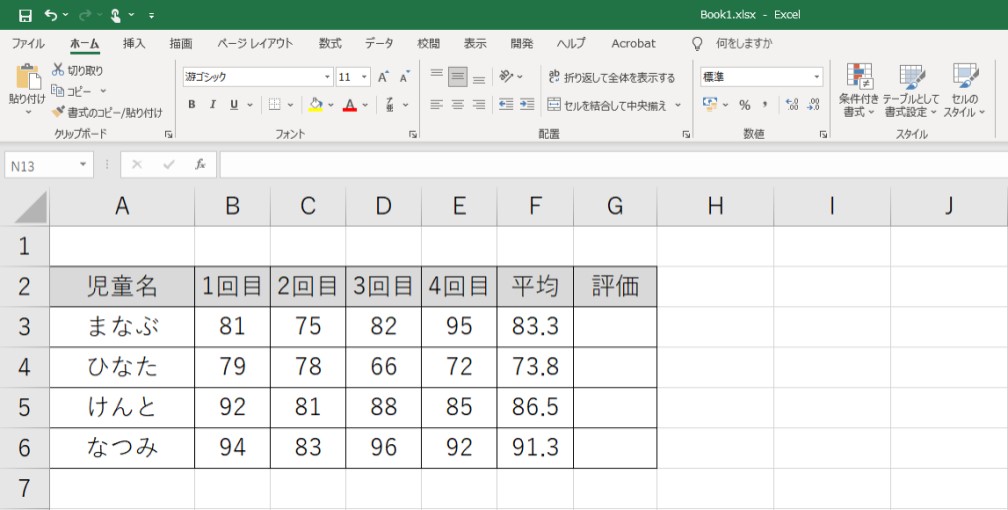Increase indent

[x=527, y=104]
